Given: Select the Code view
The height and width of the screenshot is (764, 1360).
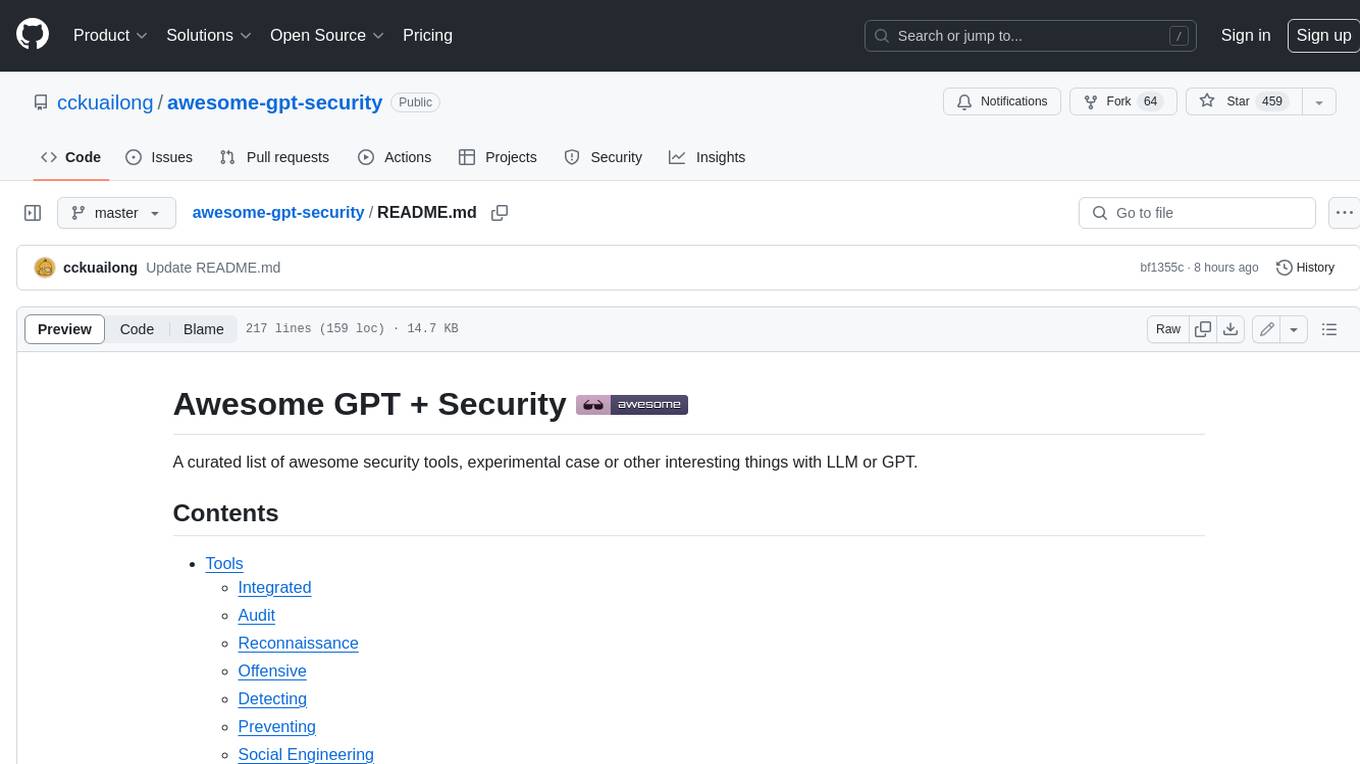Looking at the screenshot, I should (x=137, y=329).
